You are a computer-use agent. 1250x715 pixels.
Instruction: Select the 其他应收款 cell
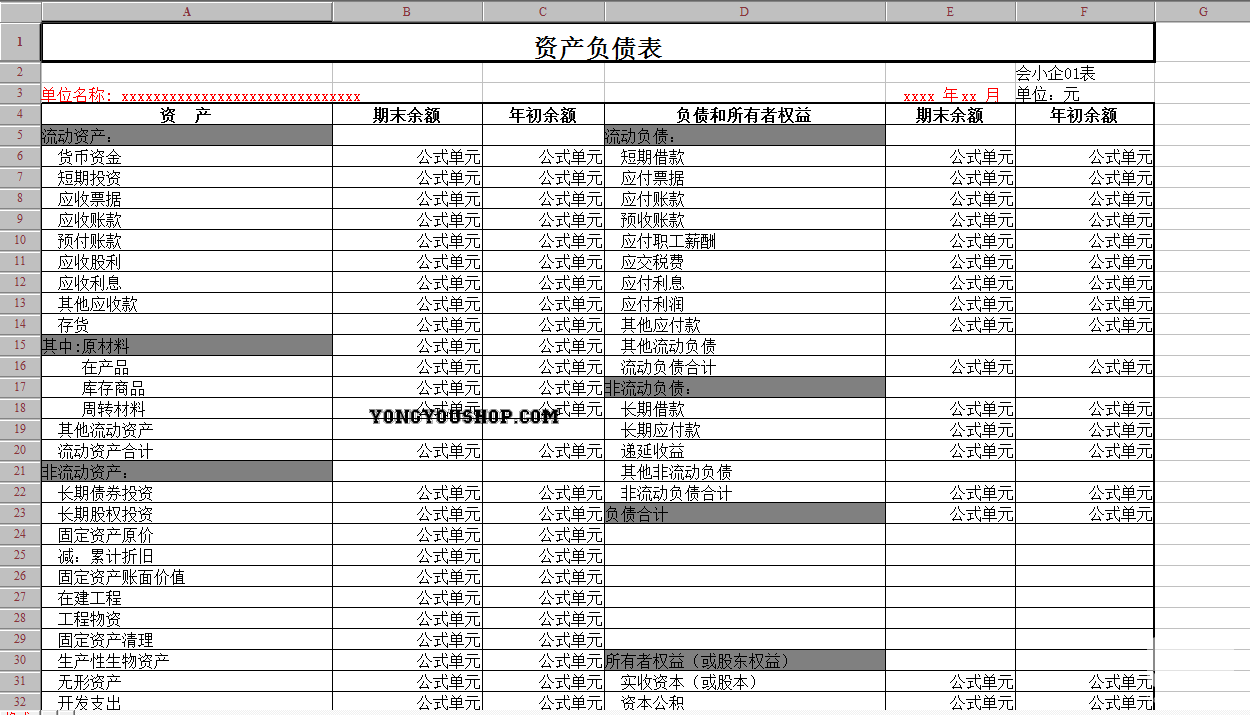coord(186,303)
